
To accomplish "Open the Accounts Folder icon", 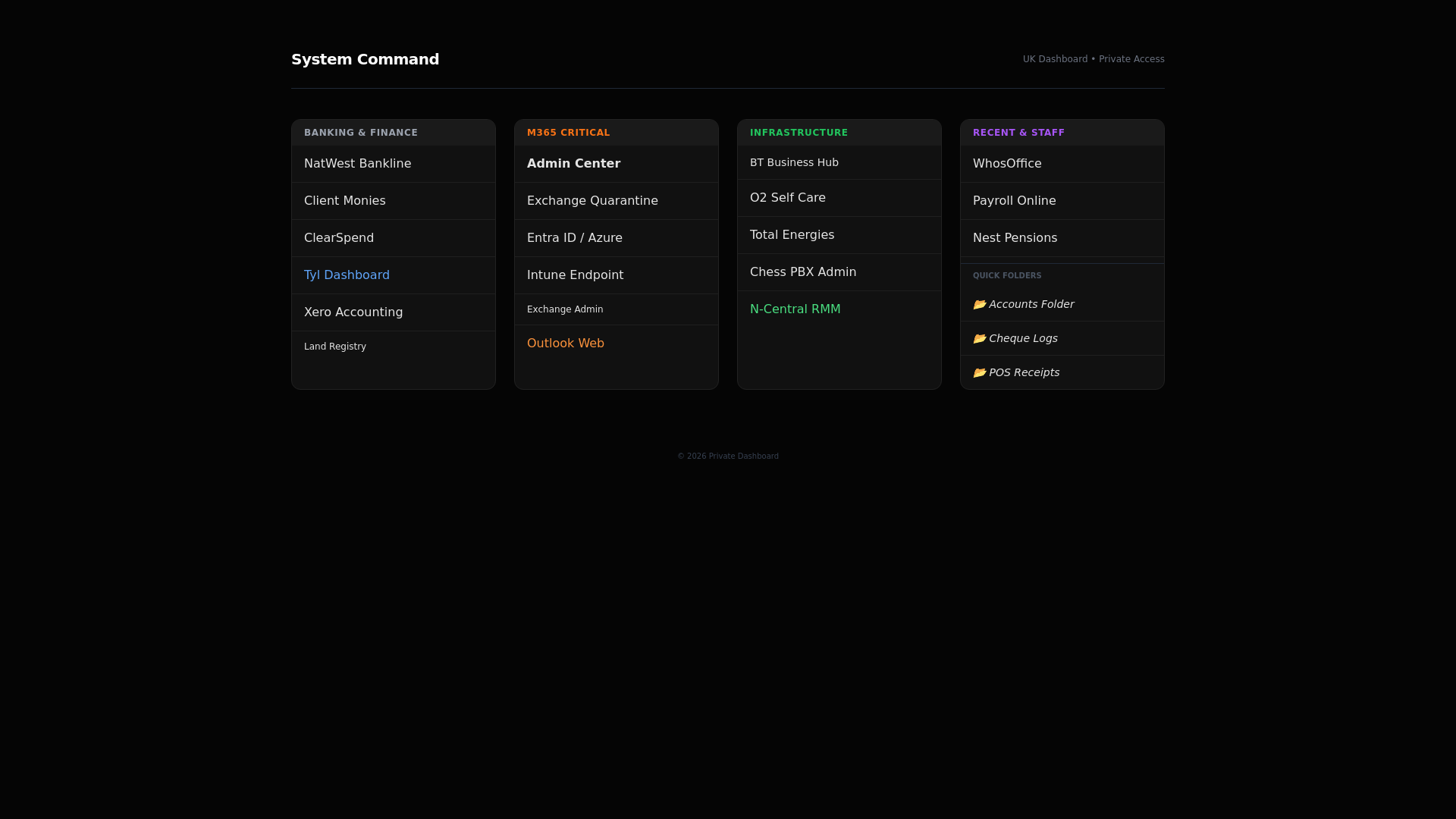I will pos(980,304).
